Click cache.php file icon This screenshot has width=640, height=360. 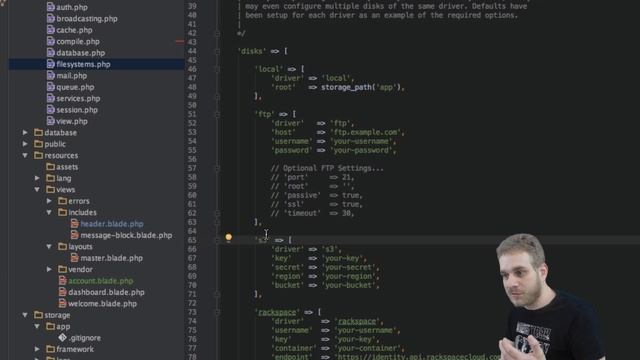pos(51,30)
